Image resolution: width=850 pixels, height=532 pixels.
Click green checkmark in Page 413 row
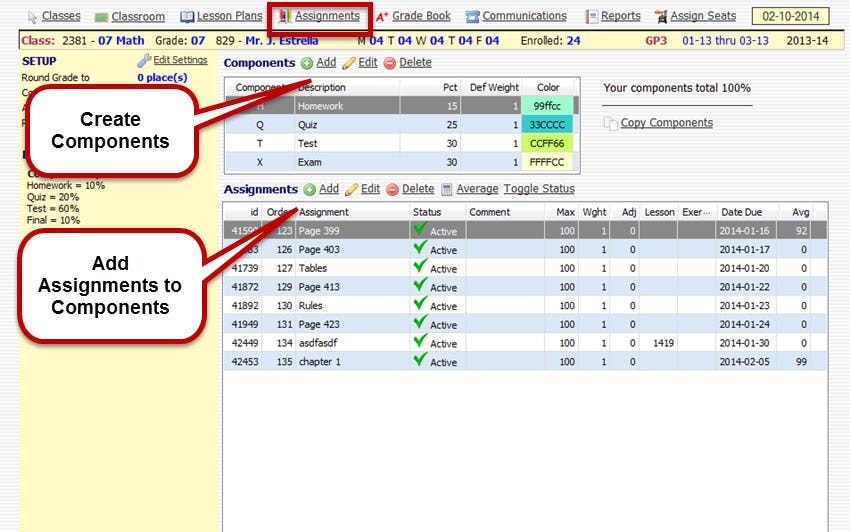[420, 285]
